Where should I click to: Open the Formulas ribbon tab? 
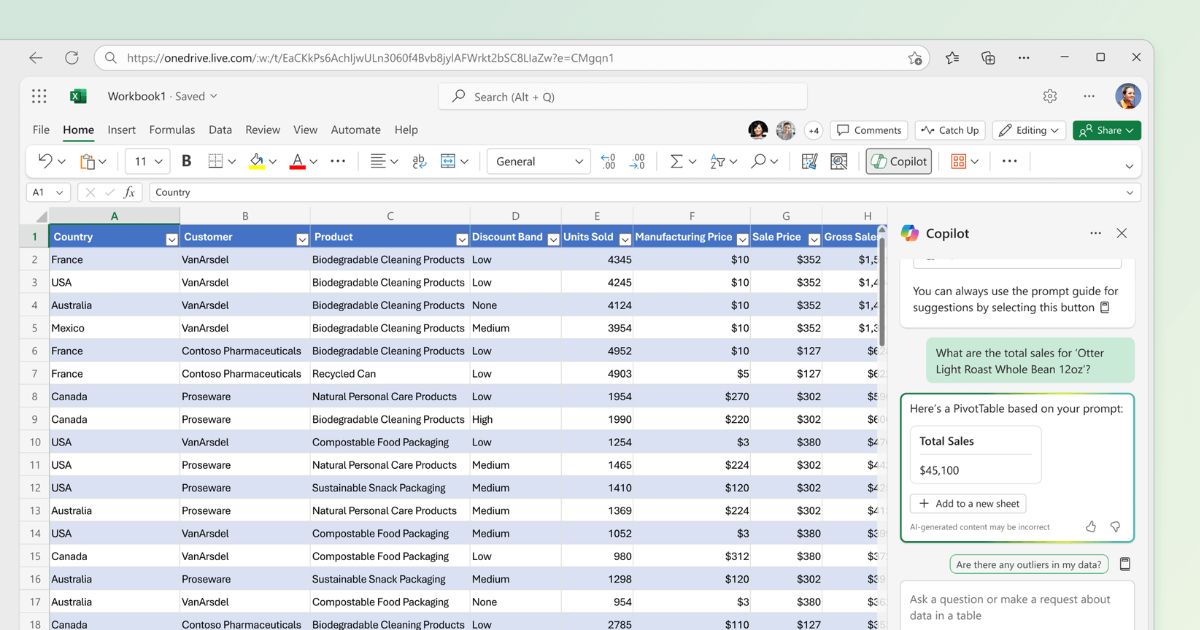click(x=172, y=130)
